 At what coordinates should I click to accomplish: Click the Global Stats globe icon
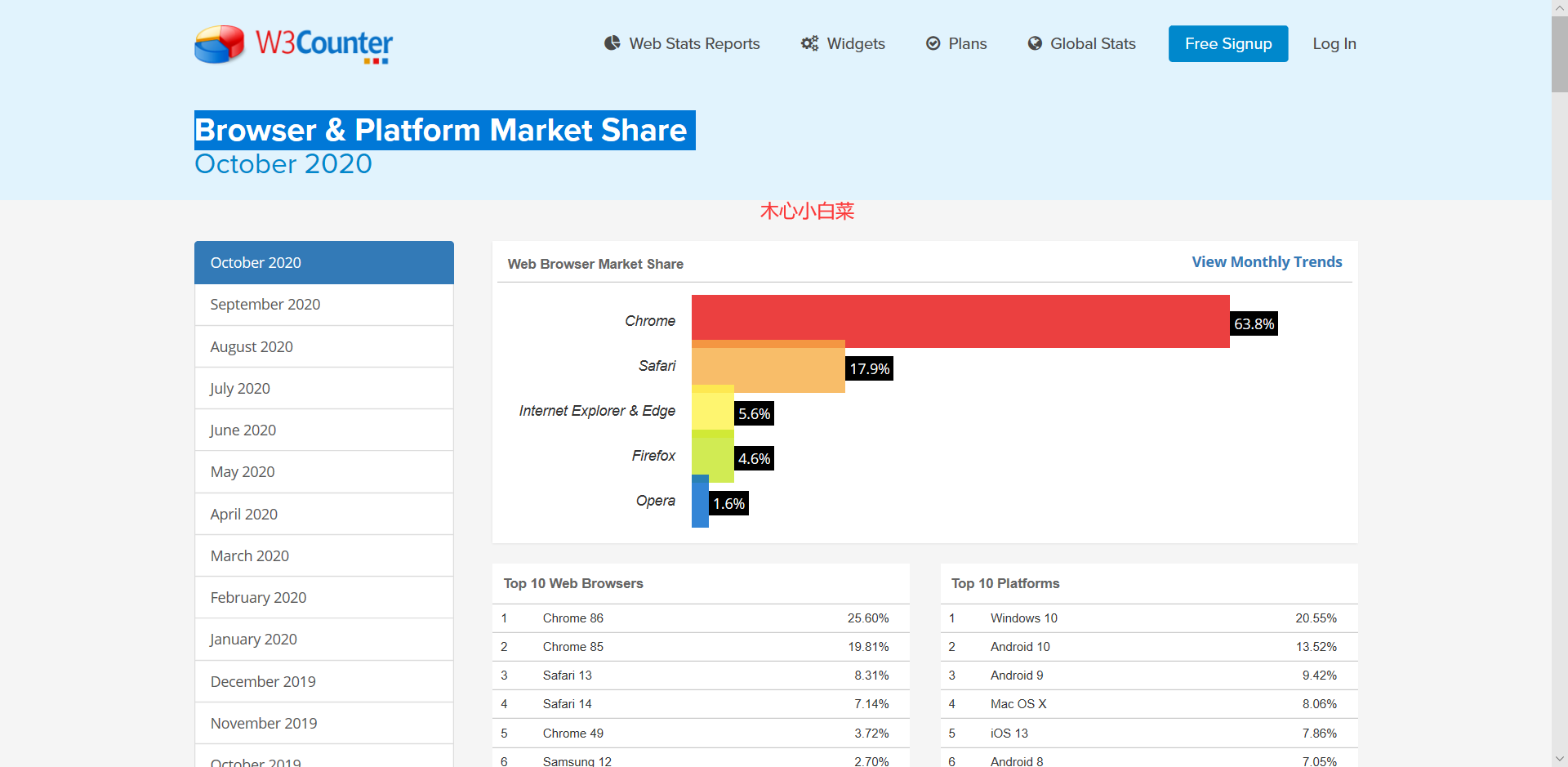[1035, 43]
